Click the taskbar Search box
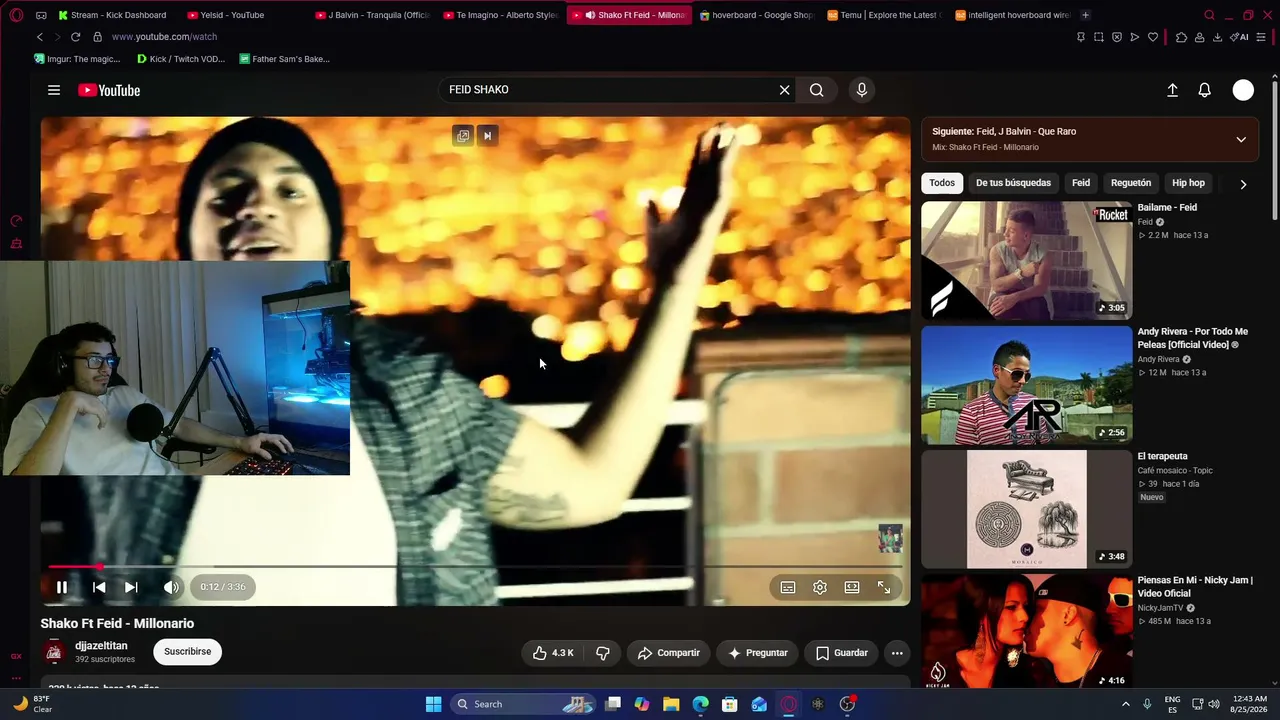Screen dimensions: 1280x720 coord(524,704)
